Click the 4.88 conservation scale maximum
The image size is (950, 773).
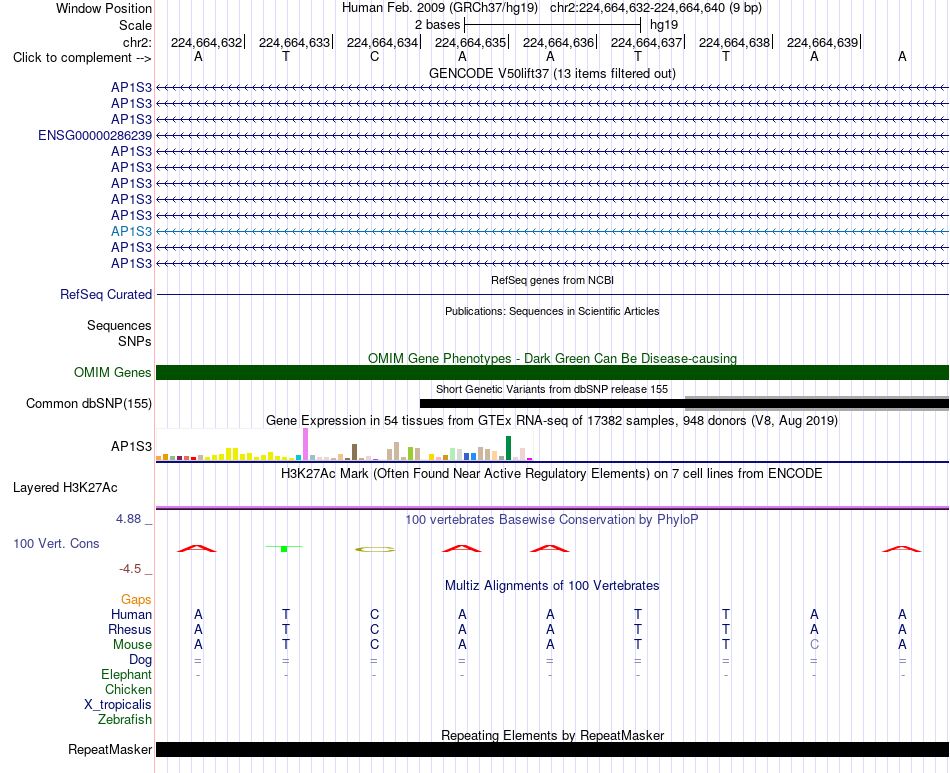(x=128, y=519)
